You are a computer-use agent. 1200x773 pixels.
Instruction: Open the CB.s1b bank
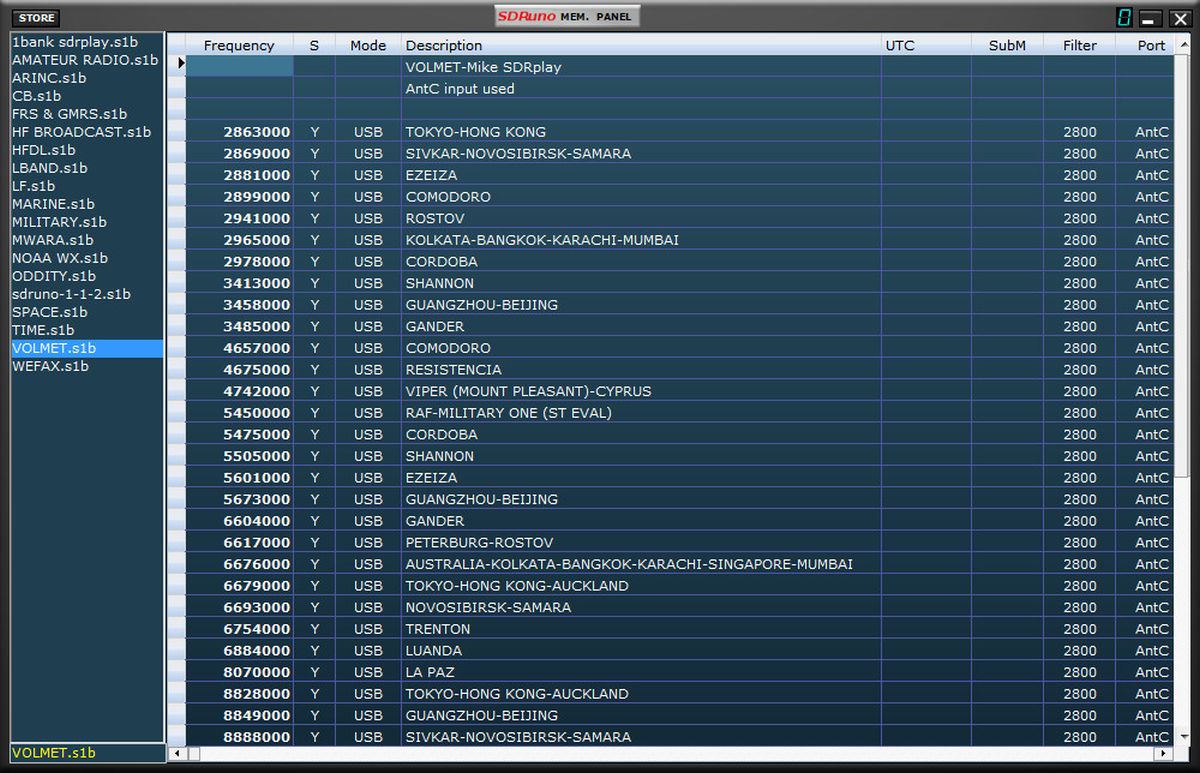pos(36,96)
